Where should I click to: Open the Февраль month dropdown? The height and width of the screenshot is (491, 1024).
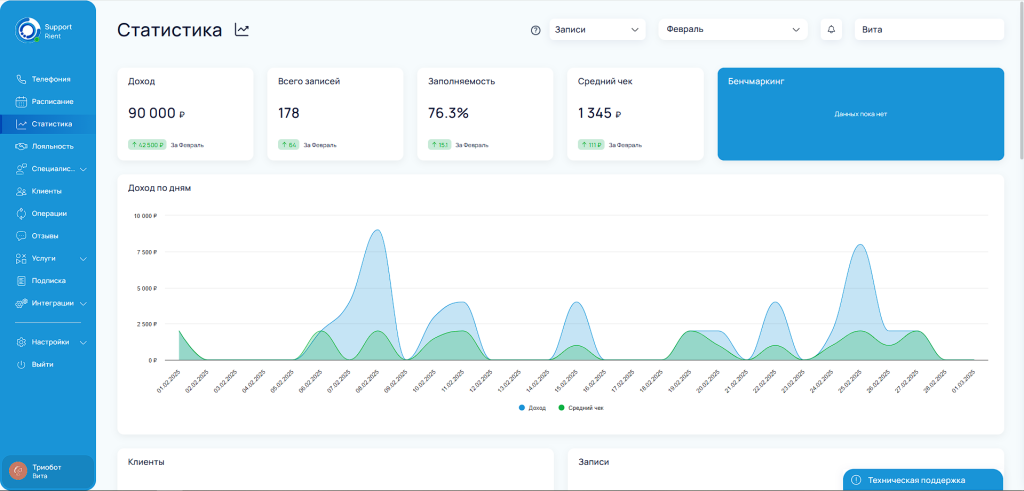click(x=732, y=30)
